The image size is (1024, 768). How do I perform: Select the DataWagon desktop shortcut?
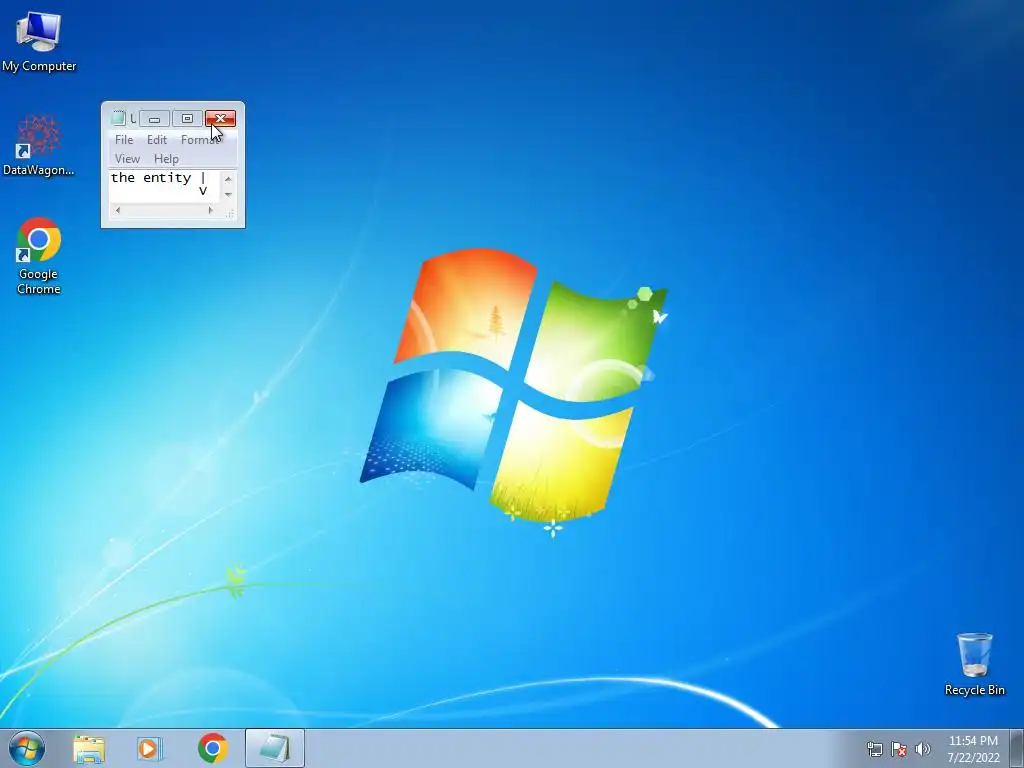(39, 145)
